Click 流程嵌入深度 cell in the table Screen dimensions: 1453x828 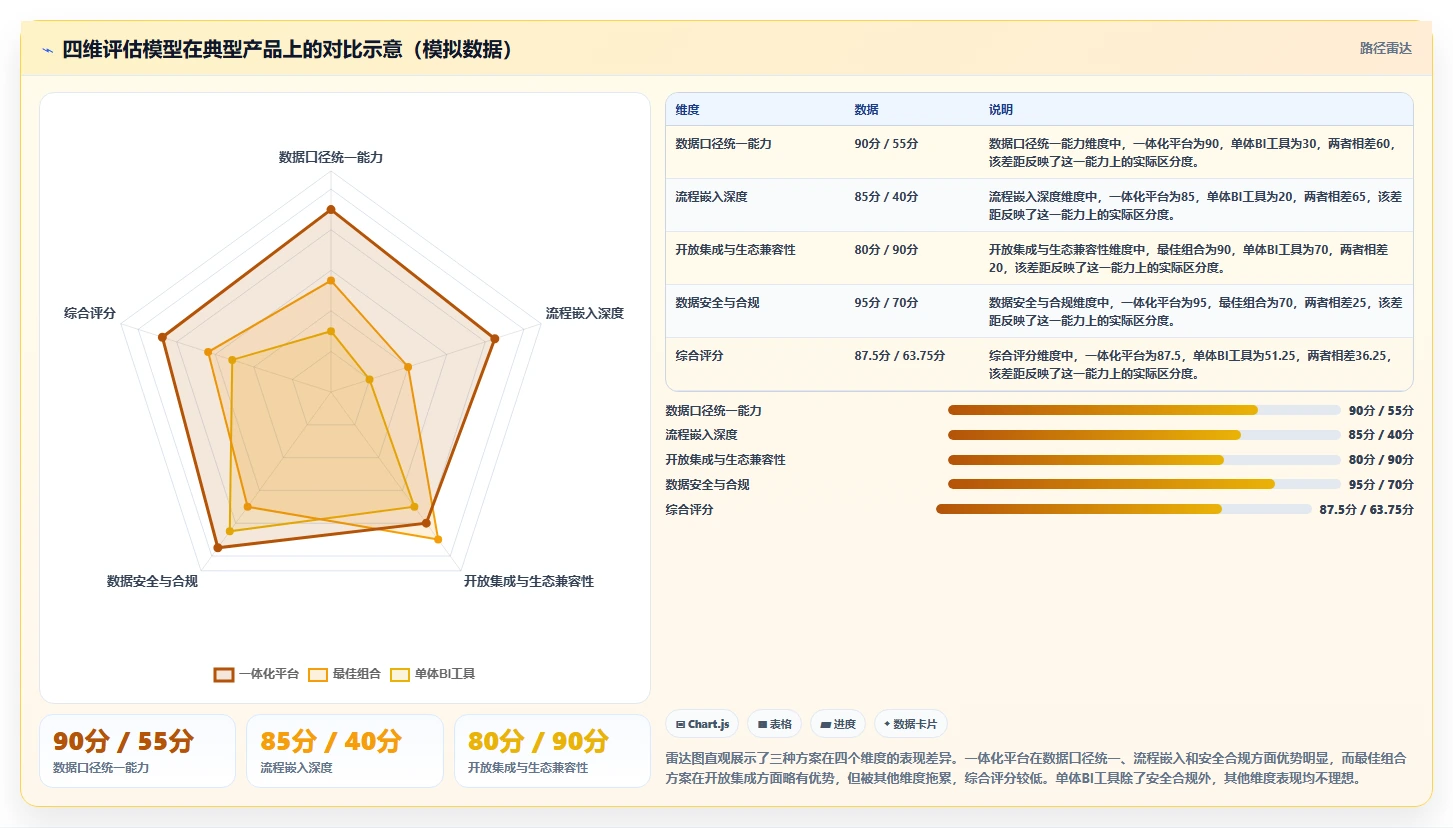coord(711,197)
